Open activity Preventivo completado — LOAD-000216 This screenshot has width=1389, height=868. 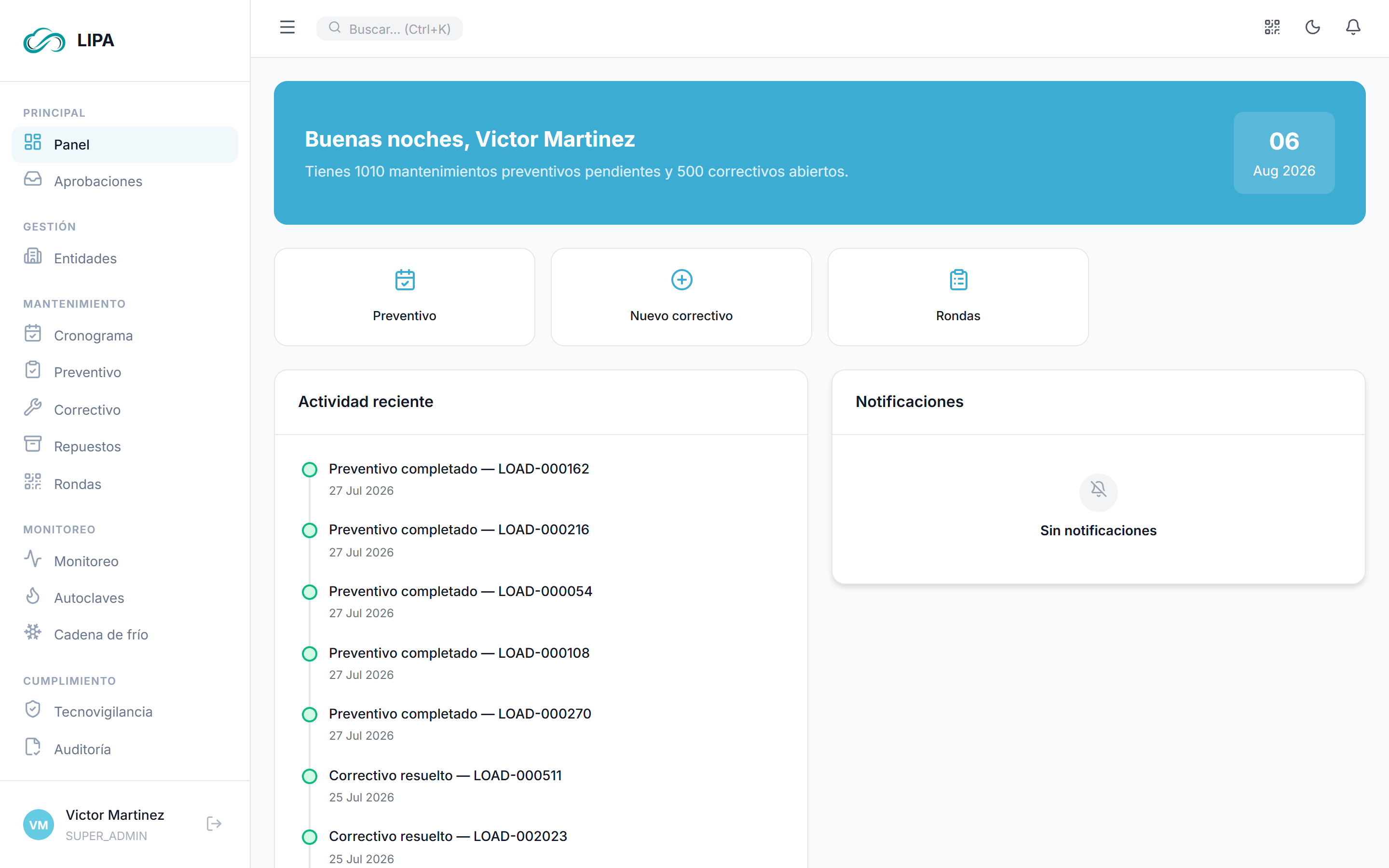(459, 530)
